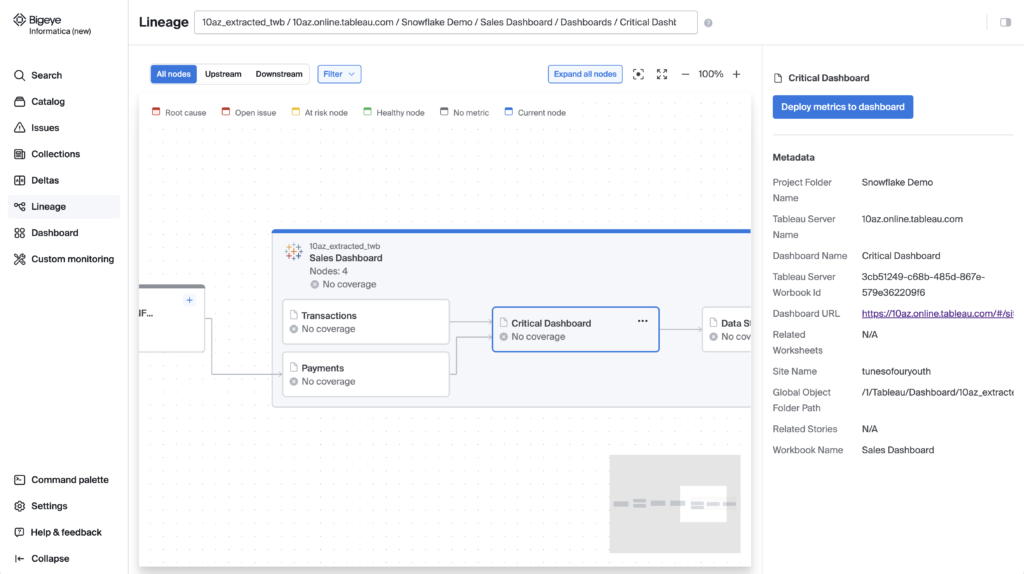Zoom in with the plus icon
This screenshot has width=1024, height=574.
pos(736,74)
